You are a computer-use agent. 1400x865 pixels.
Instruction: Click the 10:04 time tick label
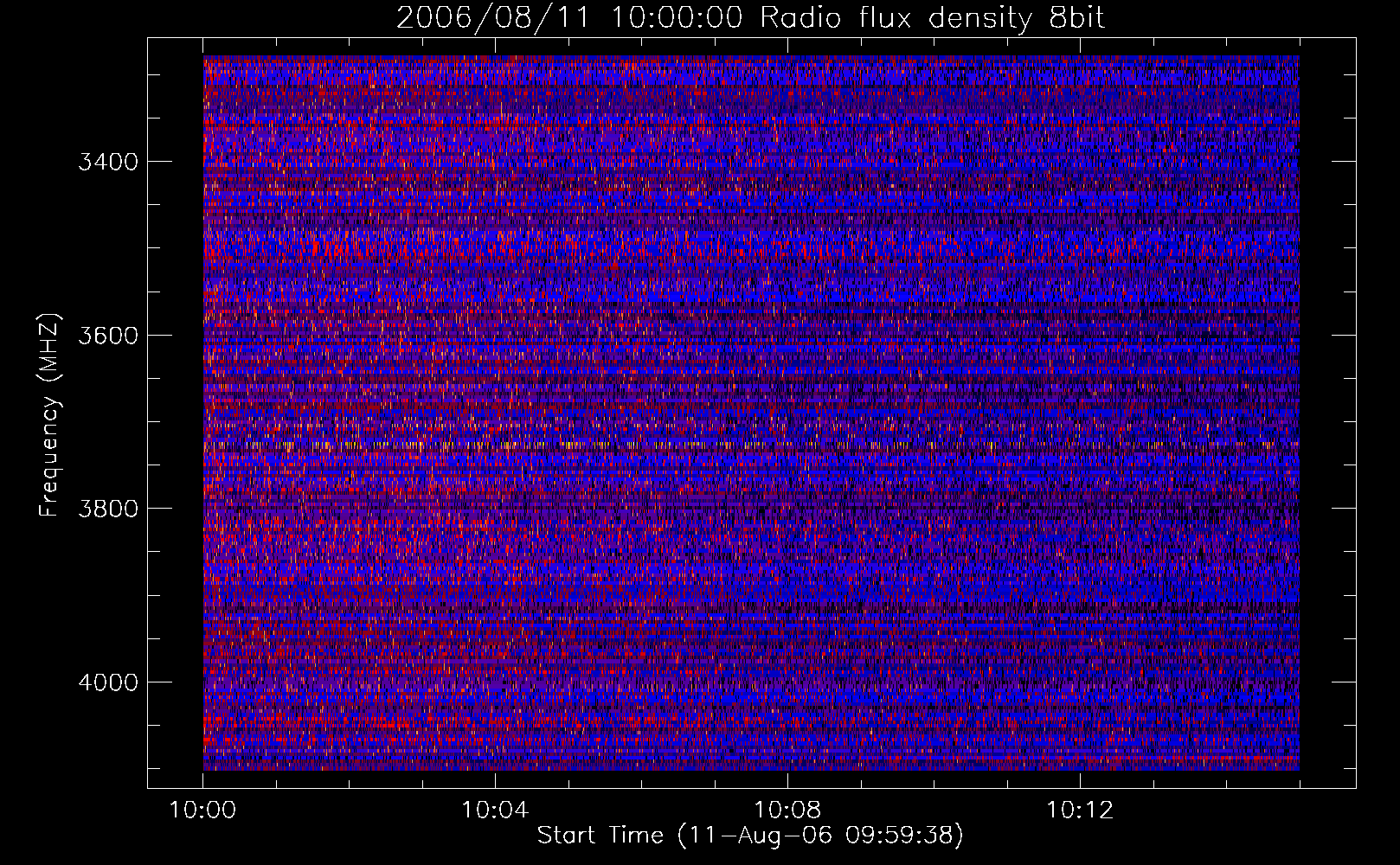point(495,810)
